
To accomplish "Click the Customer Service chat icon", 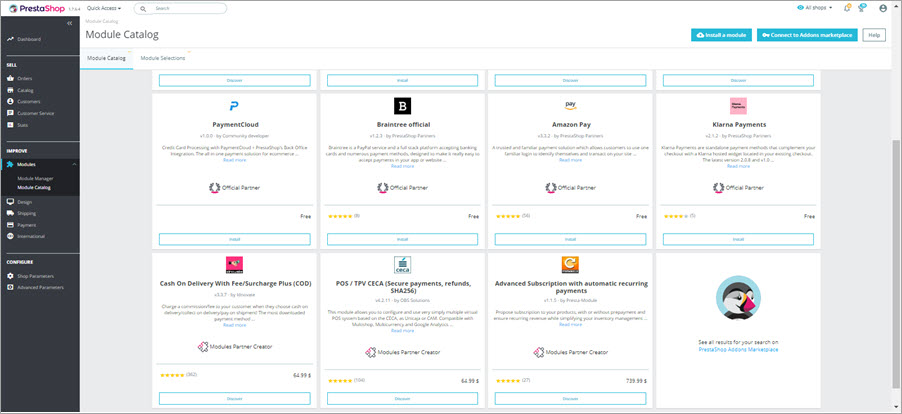I will [10, 113].
